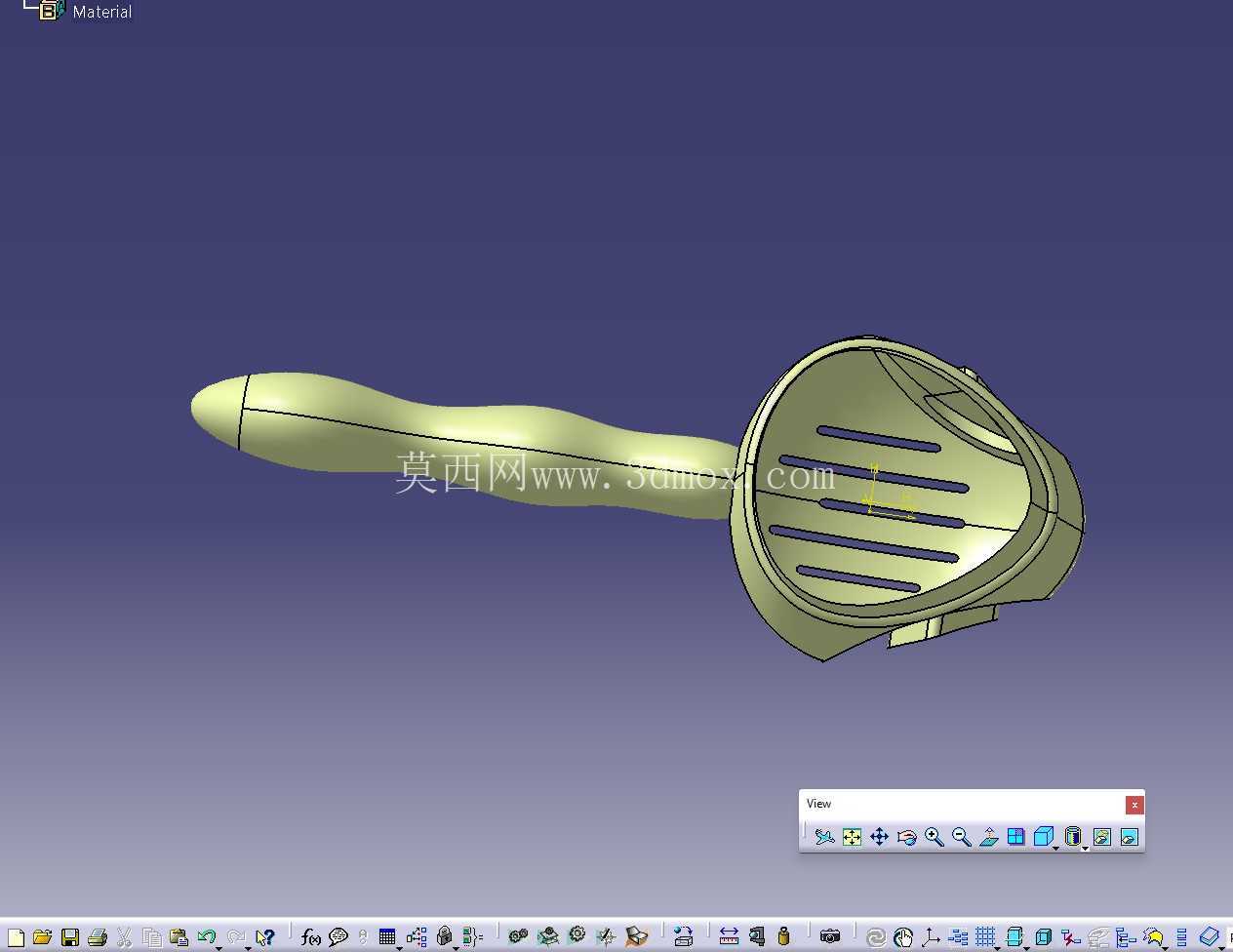Viewport: 1233px width, 952px height.
Task: Click the Normal View icon
Action: point(988,837)
